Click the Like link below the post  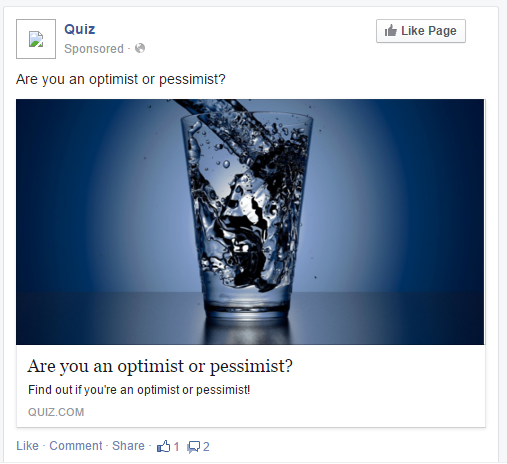[27, 446]
